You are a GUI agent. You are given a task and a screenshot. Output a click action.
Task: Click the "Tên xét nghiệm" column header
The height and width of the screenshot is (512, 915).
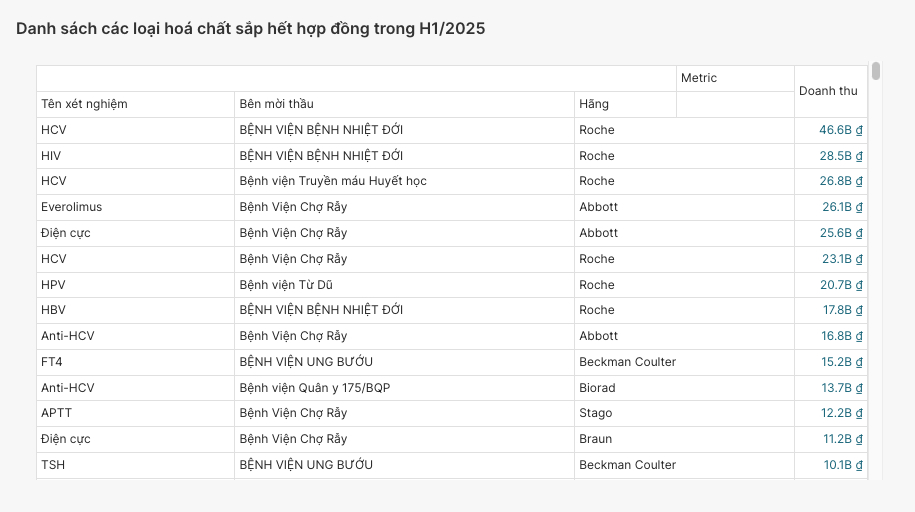click(x=84, y=104)
